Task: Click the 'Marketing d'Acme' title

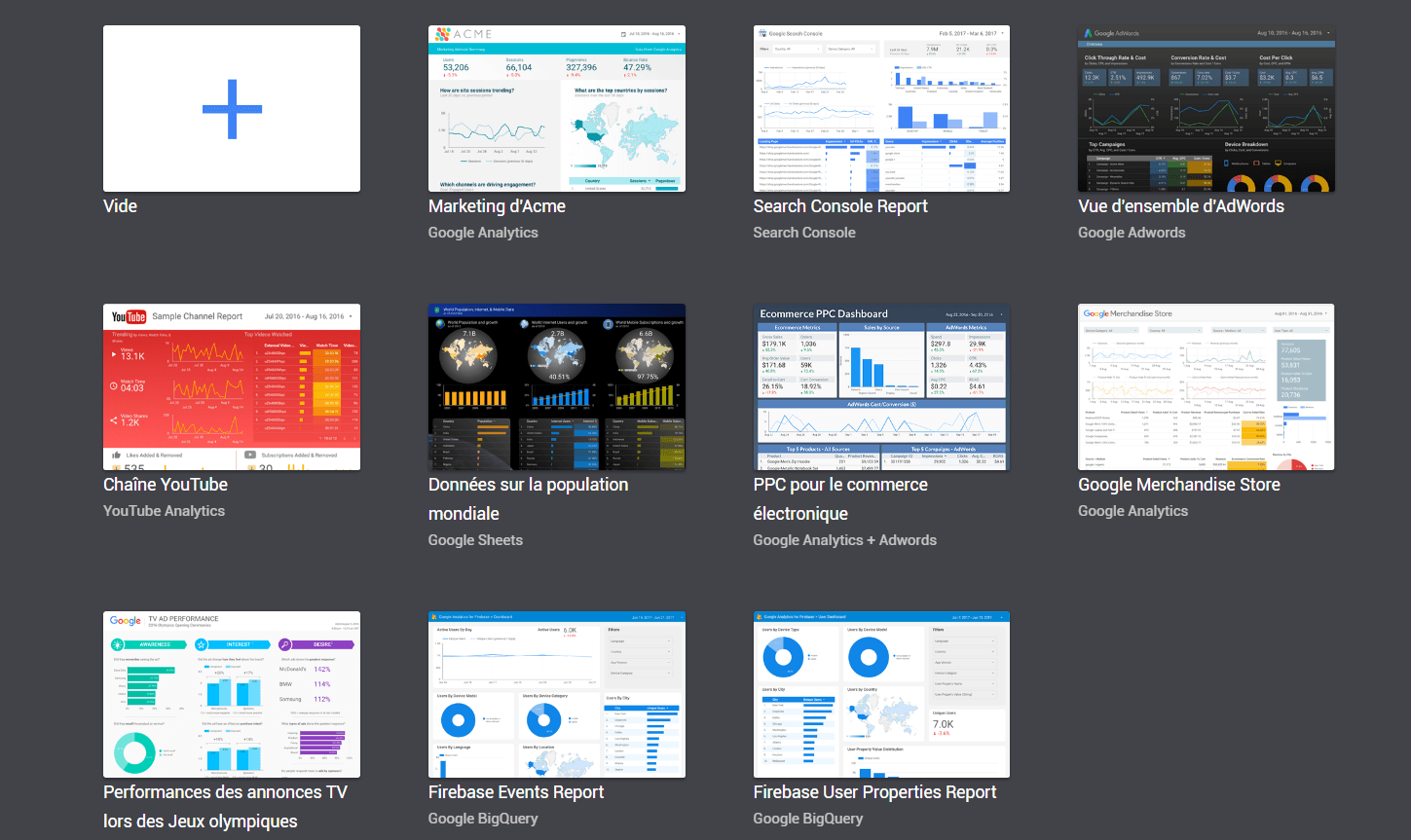Action: [497, 206]
